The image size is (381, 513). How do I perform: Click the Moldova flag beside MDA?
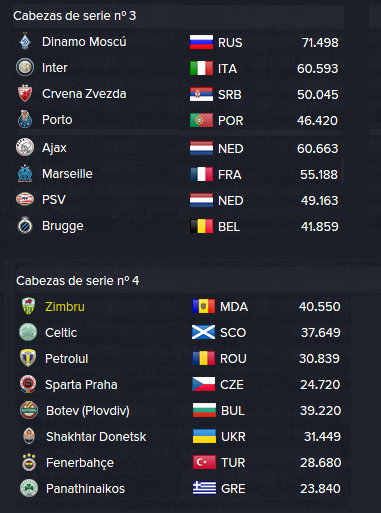coord(204,306)
